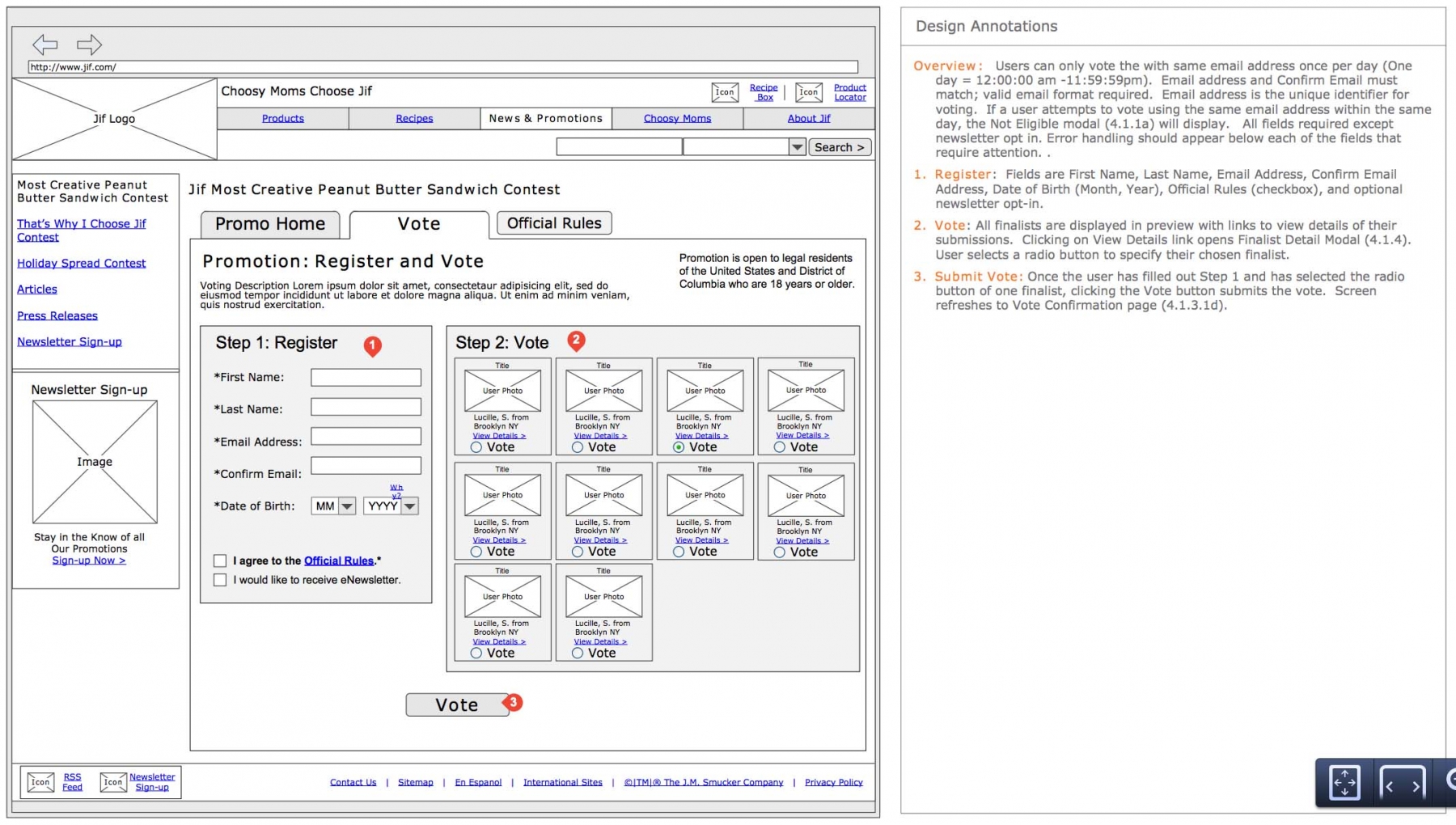The width and height of the screenshot is (1456, 825).
Task: Open the Newsletter Sign-up sidebar link
Action: [x=70, y=341]
